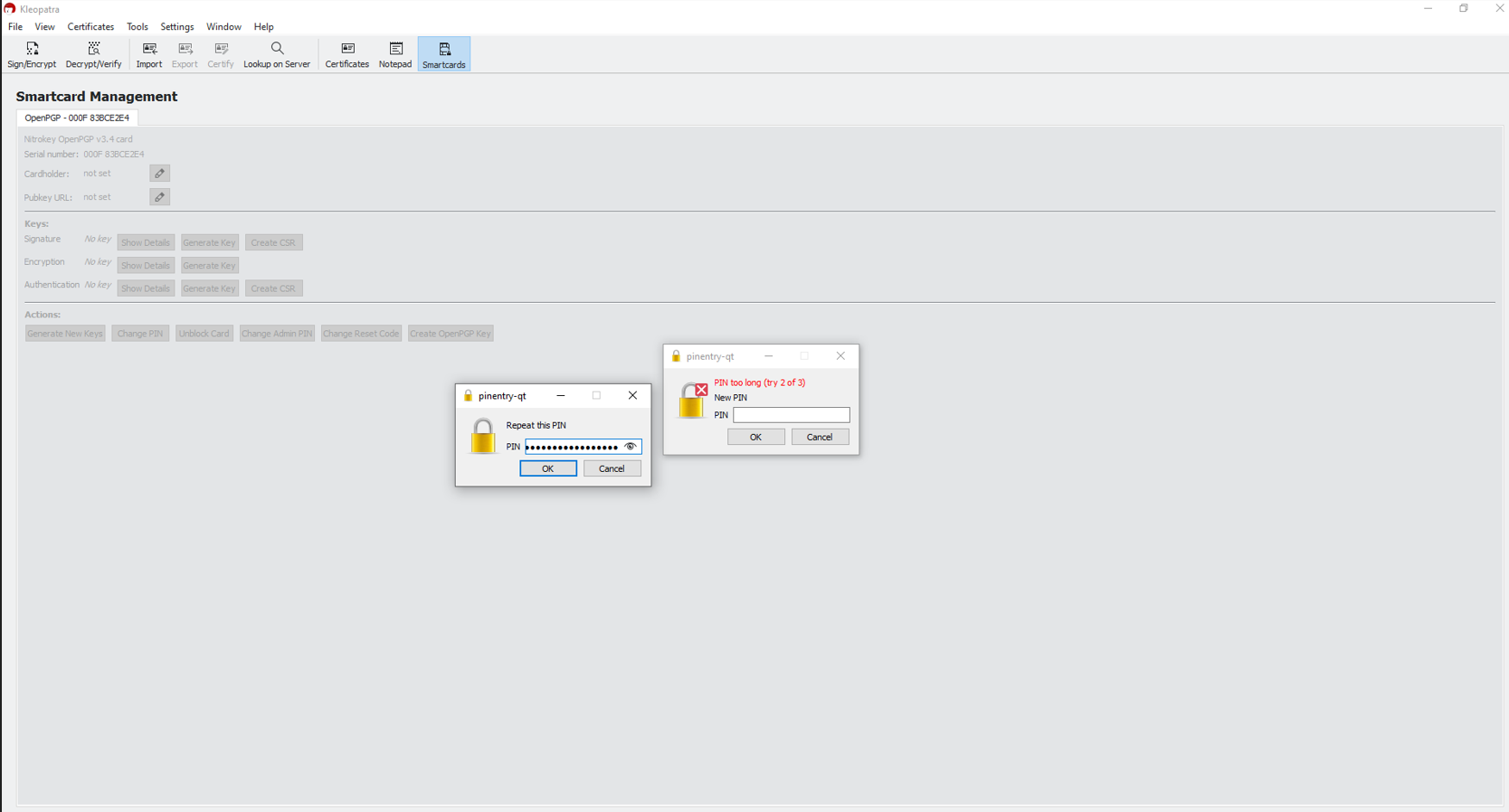Click the Repeat this PIN input field
This screenshot has width=1509, height=812.
pyautogui.click(x=573, y=447)
